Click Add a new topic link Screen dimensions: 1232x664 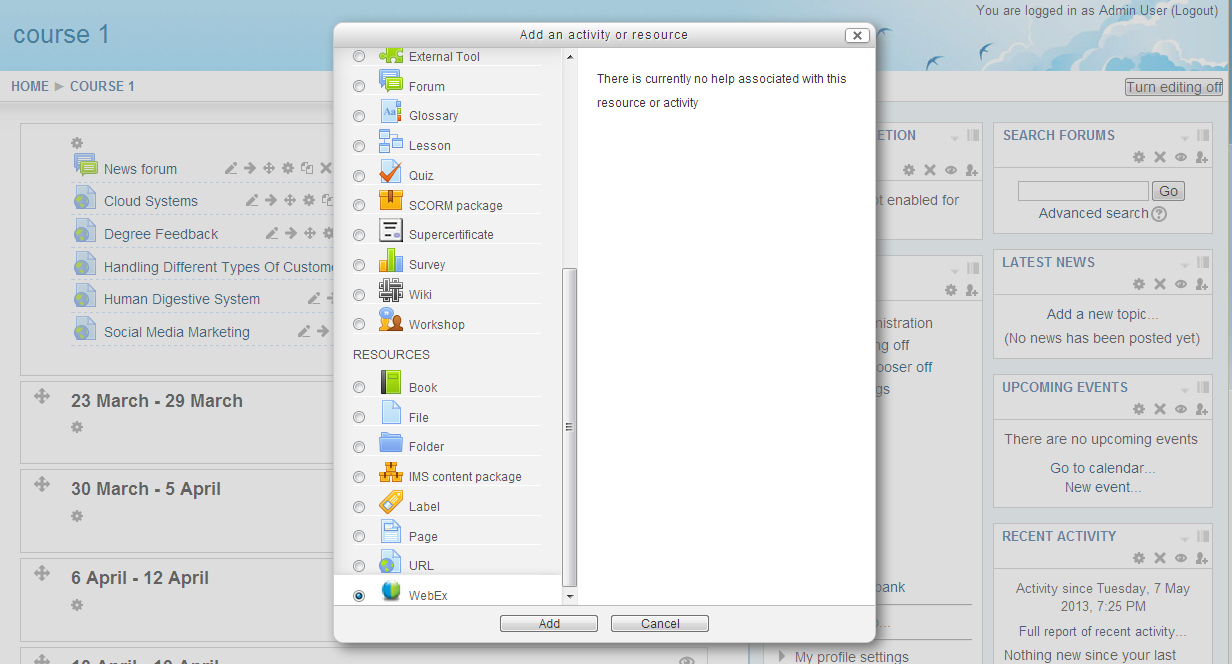pos(1102,314)
